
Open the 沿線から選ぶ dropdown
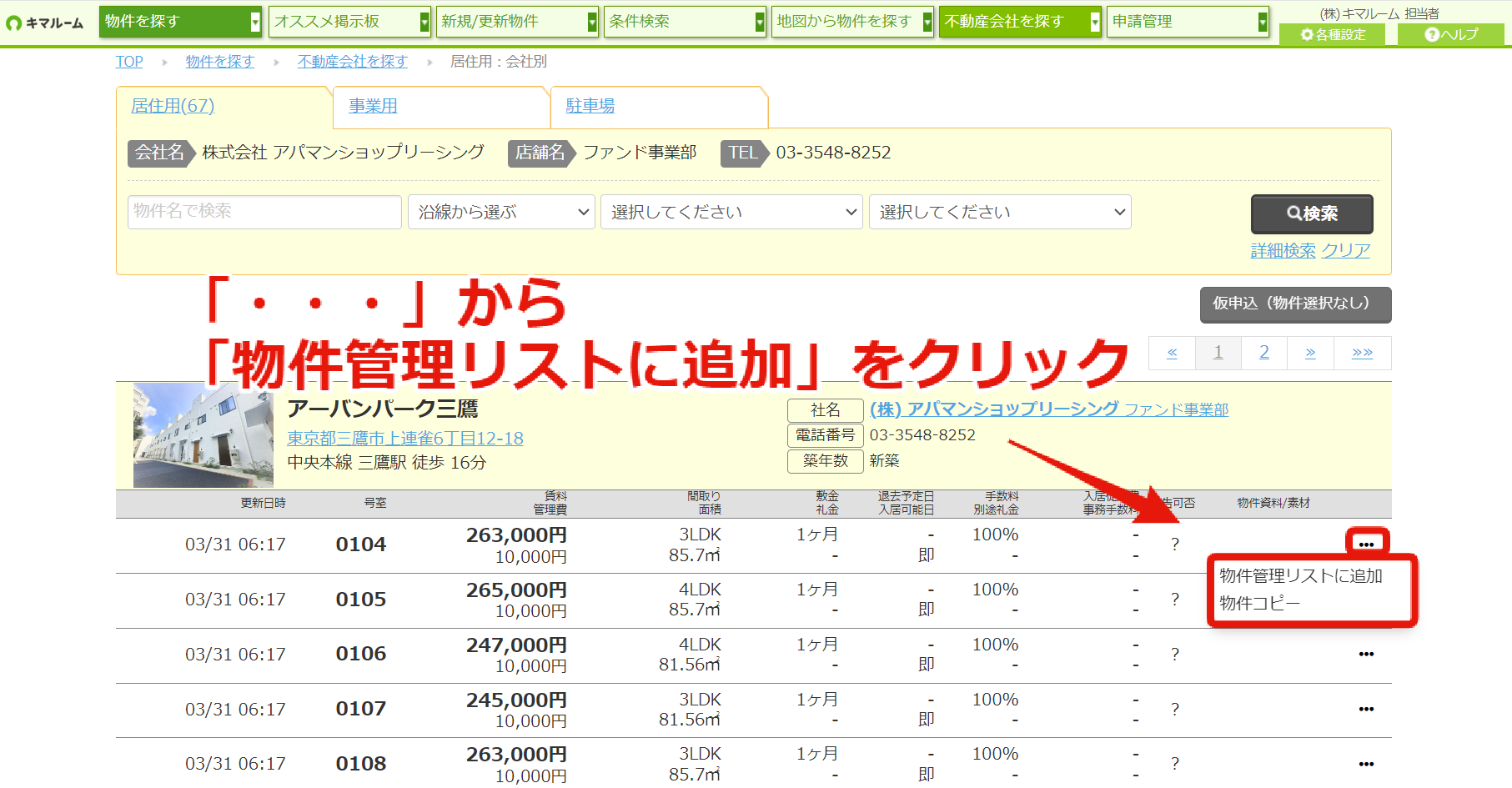pos(501,212)
